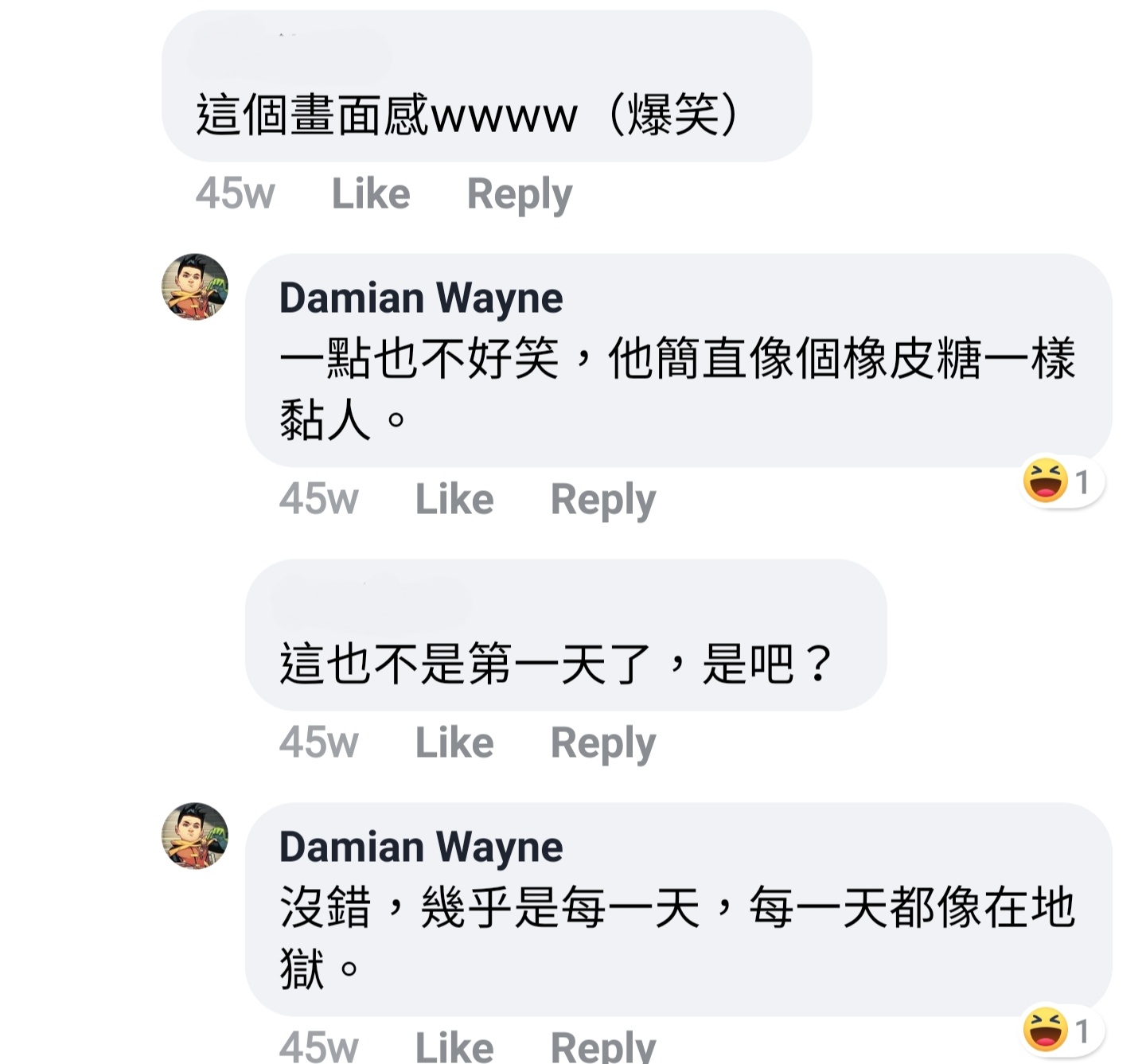Like the 這個畫面感wwww comment
Screen dimensions: 1146x1064
tap(371, 193)
